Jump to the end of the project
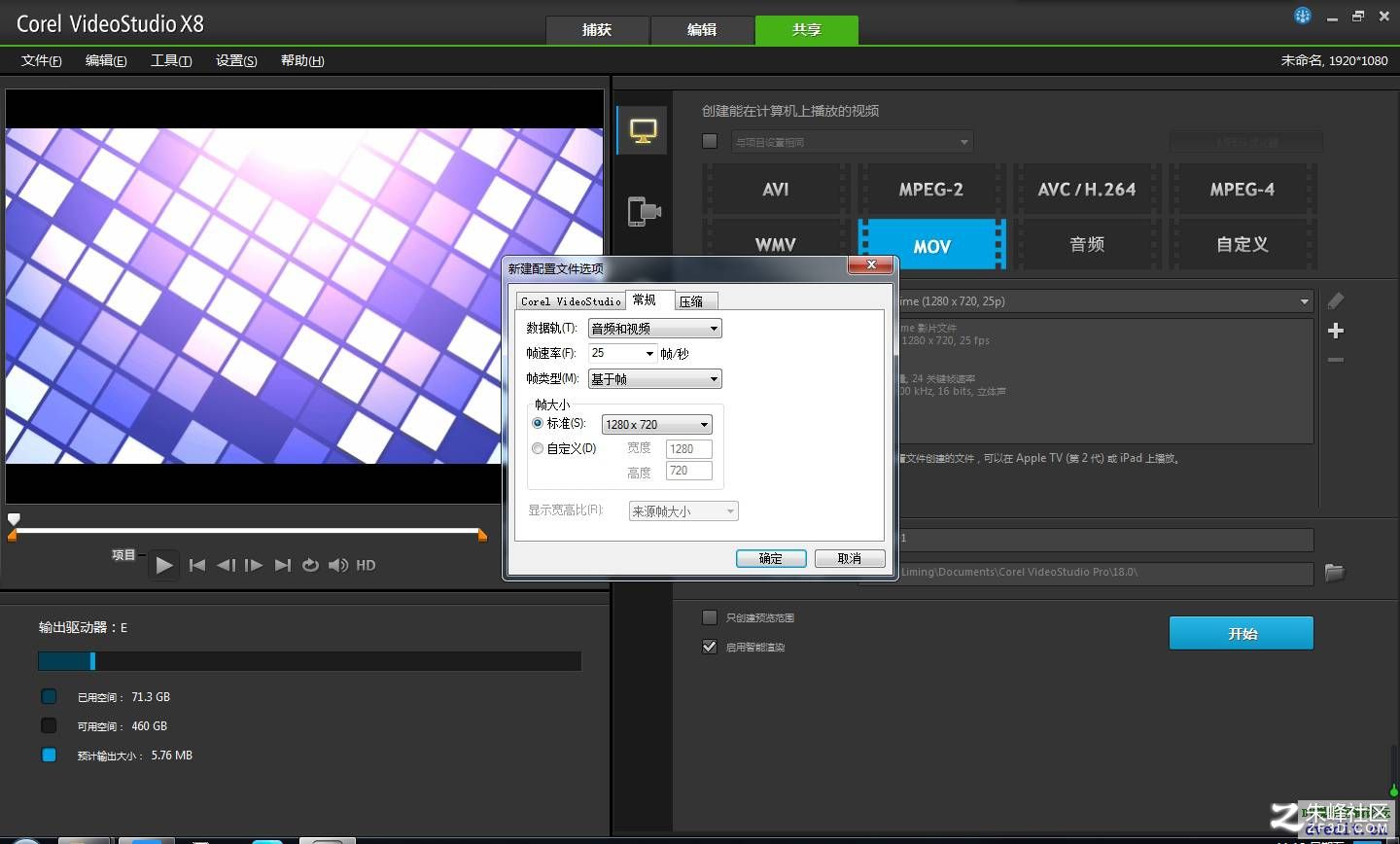 pyautogui.click(x=283, y=565)
